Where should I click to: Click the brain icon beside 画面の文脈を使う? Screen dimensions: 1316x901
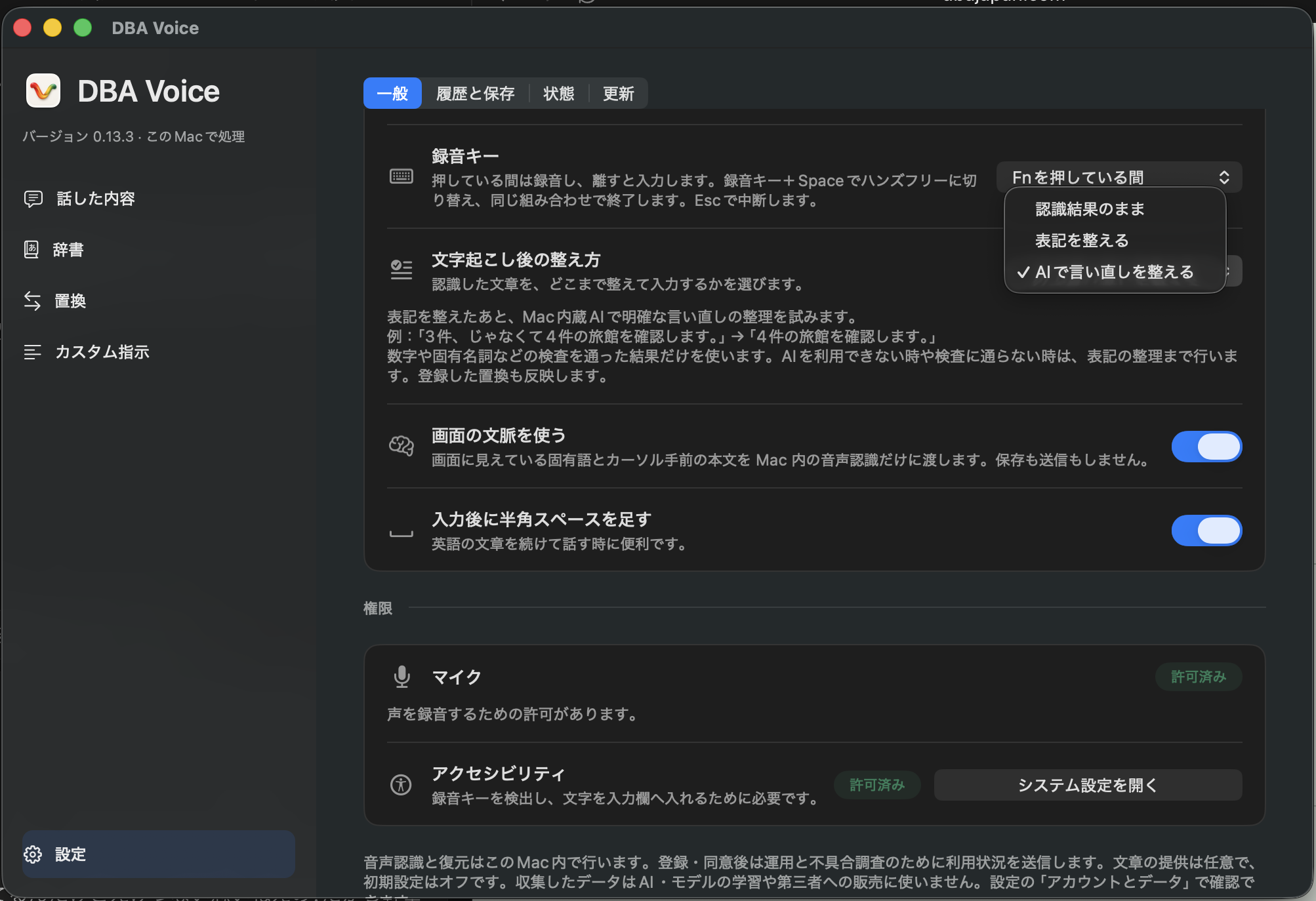[x=401, y=446]
